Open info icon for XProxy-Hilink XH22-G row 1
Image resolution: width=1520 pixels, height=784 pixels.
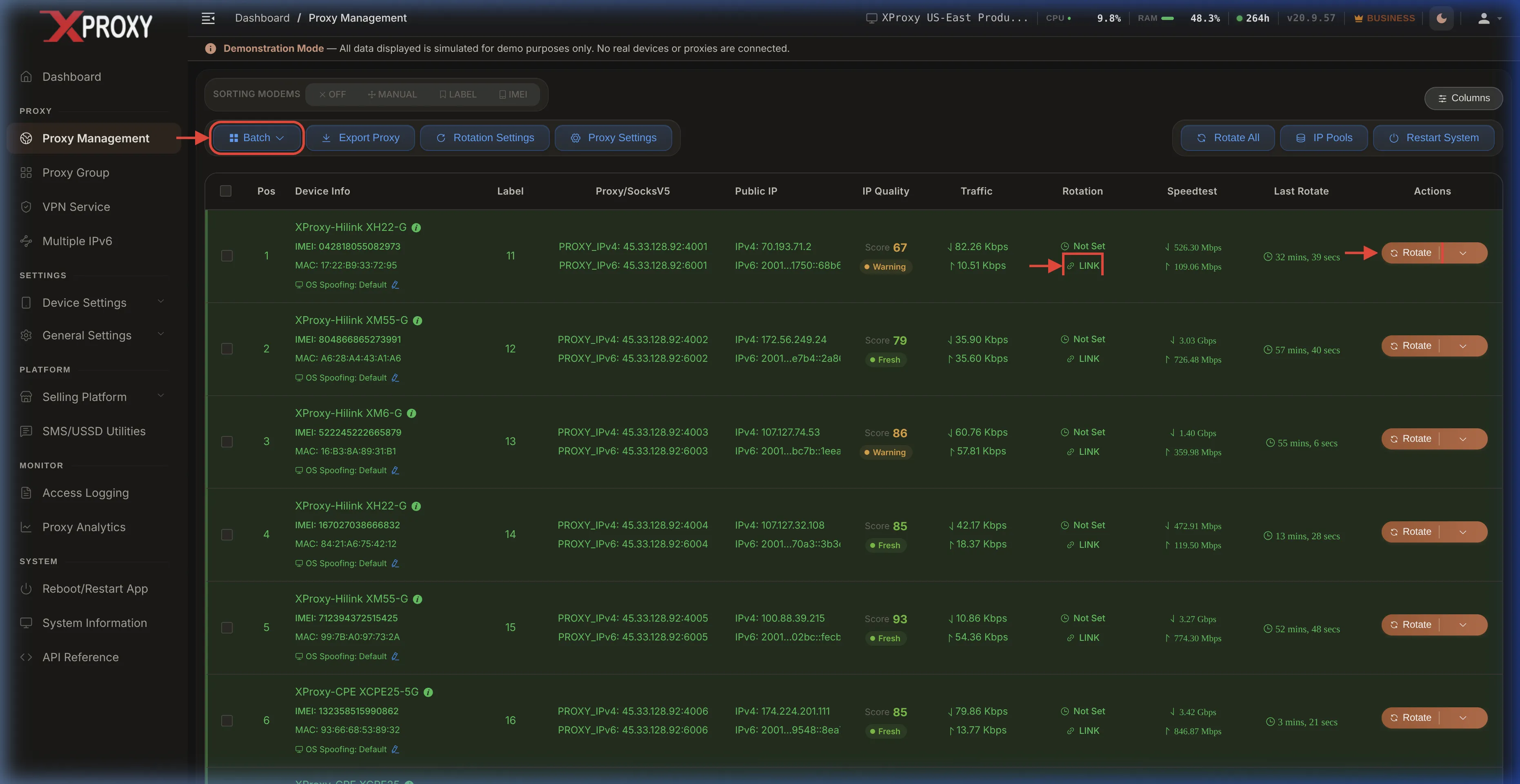click(416, 228)
